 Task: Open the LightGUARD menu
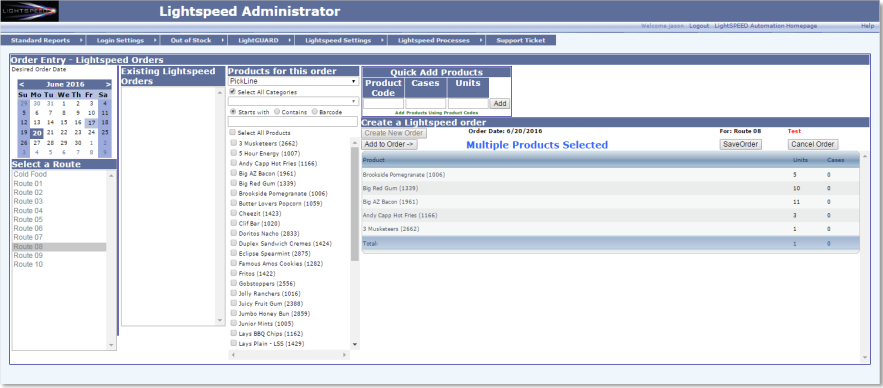click(261, 41)
